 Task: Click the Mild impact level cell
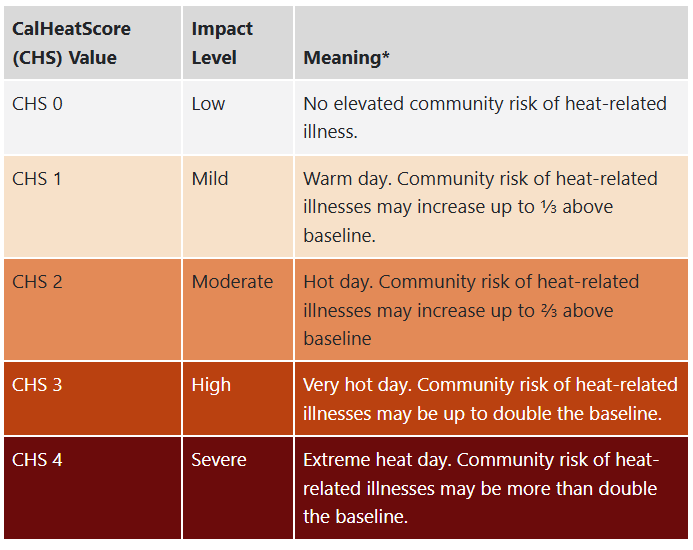tap(210, 179)
